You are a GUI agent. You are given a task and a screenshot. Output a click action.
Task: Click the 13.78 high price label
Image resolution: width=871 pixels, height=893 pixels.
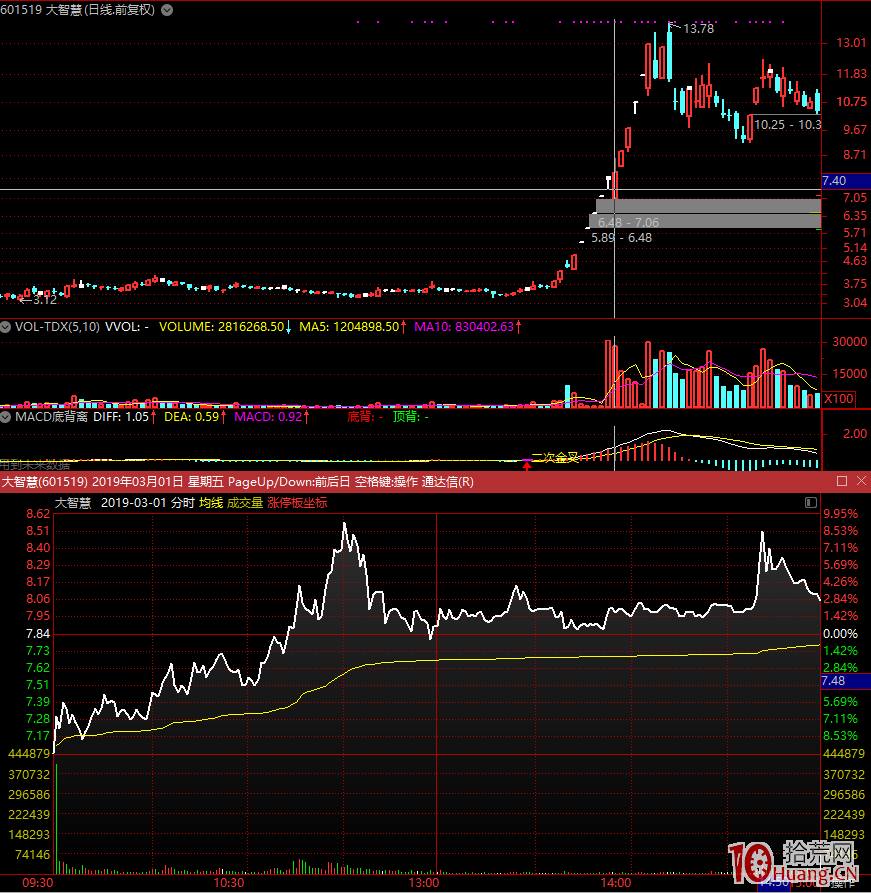tap(698, 28)
